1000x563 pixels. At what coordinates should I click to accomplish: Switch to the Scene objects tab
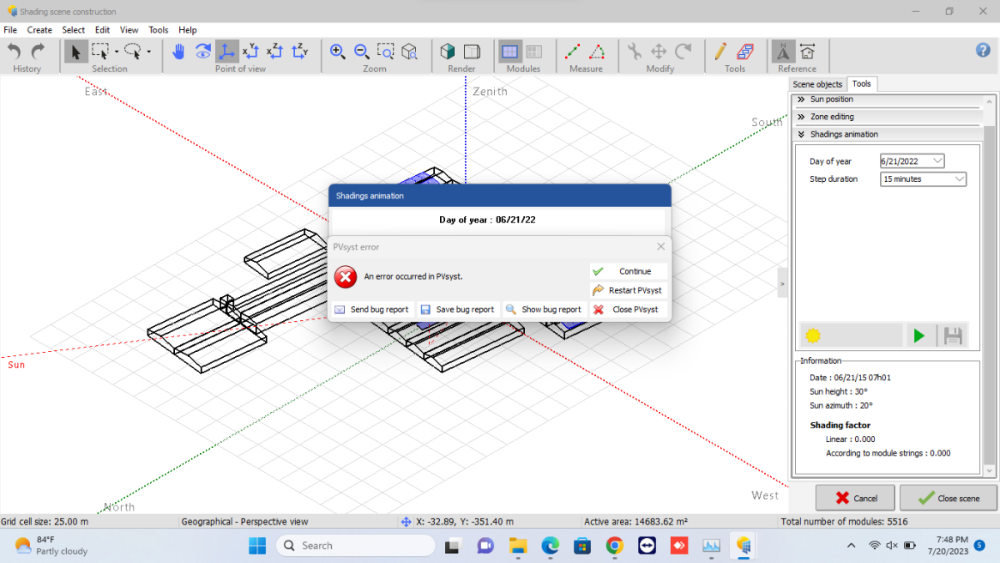click(817, 84)
